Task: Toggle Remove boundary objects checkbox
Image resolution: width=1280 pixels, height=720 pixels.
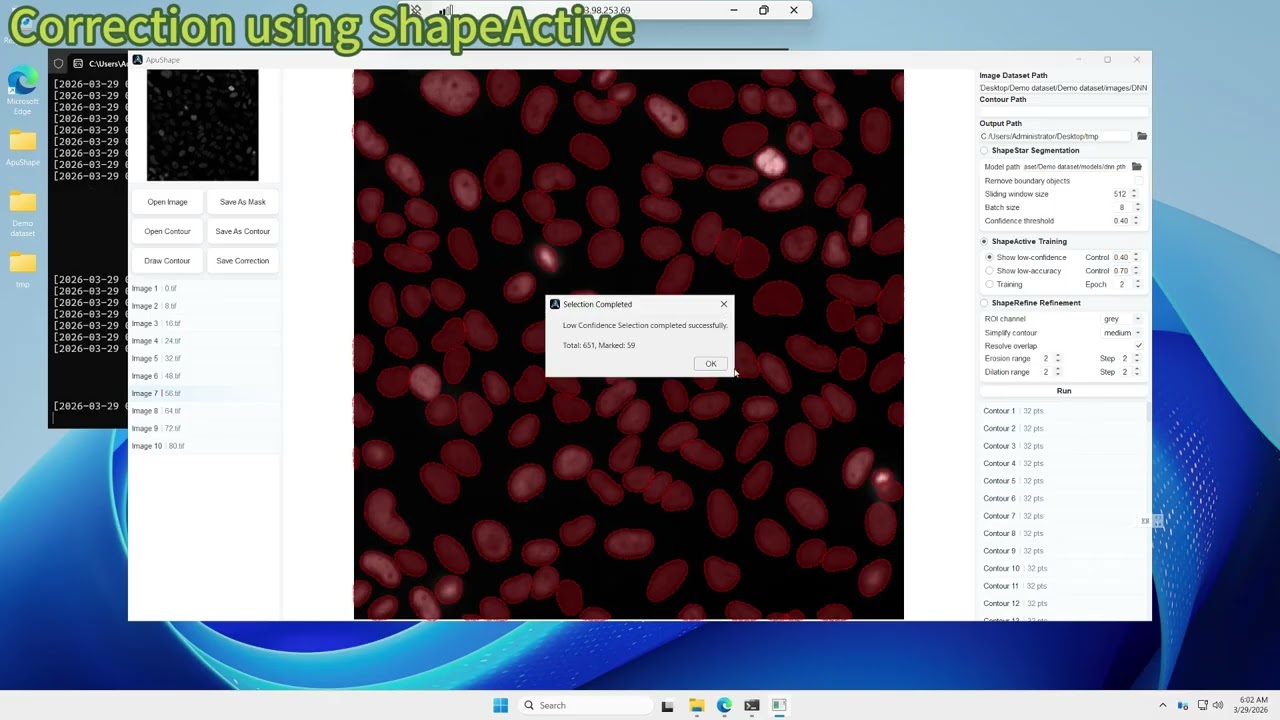Action: (x=1138, y=181)
